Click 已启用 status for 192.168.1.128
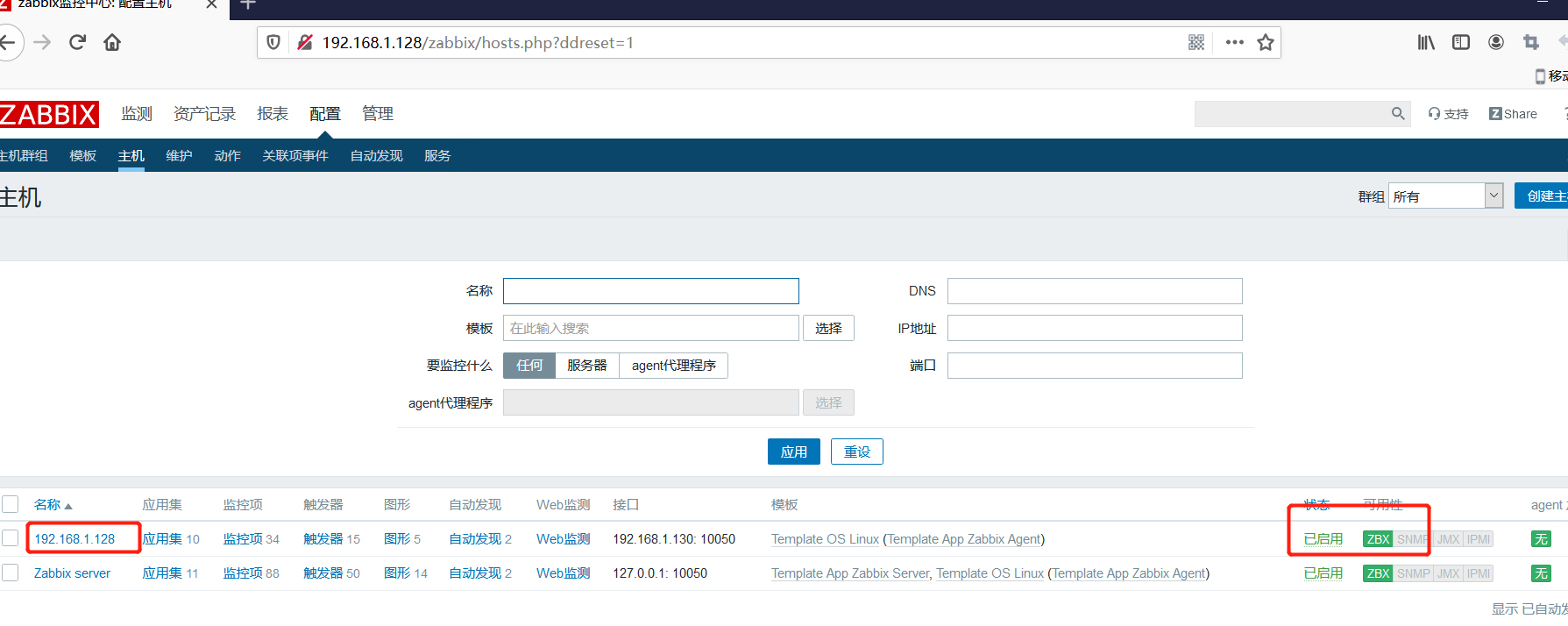 (x=1323, y=539)
